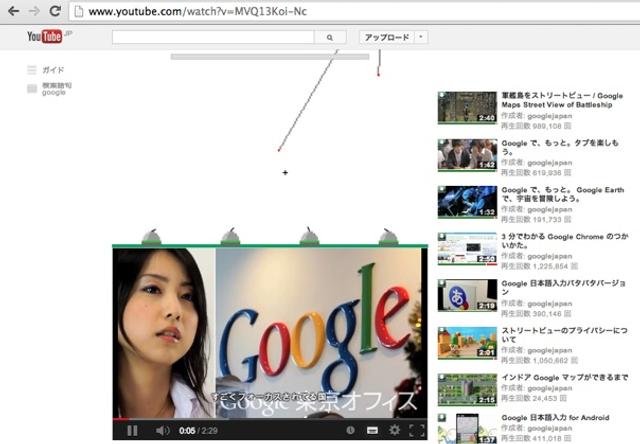640x444 pixels.
Task: Click the ガイド guide label
Action: (53, 70)
